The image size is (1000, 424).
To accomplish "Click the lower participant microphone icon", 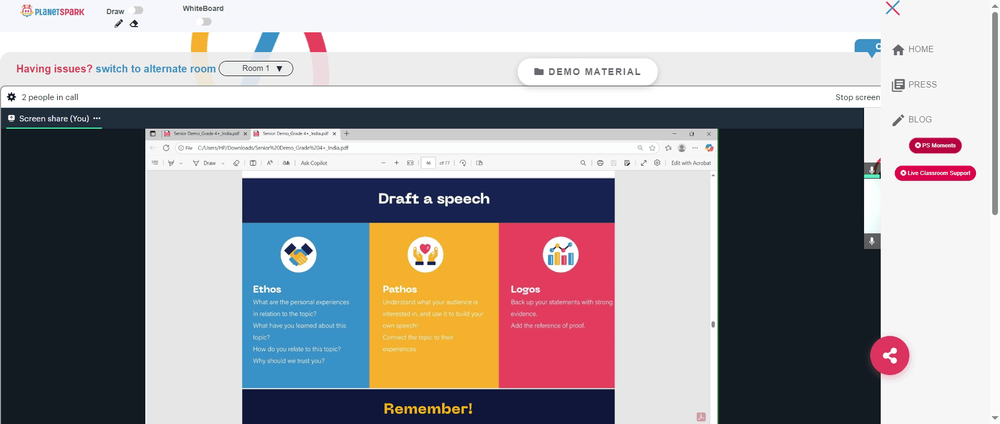I will click(x=872, y=241).
